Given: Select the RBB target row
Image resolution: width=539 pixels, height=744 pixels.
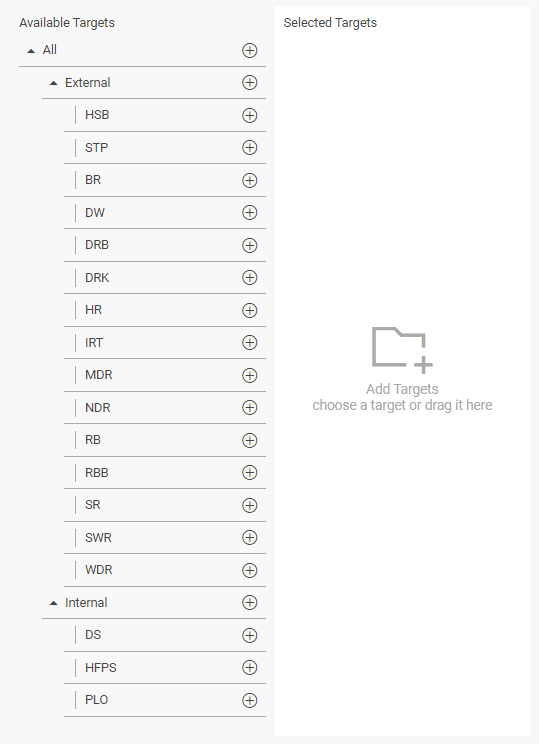Looking at the screenshot, I should click(165, 473).
